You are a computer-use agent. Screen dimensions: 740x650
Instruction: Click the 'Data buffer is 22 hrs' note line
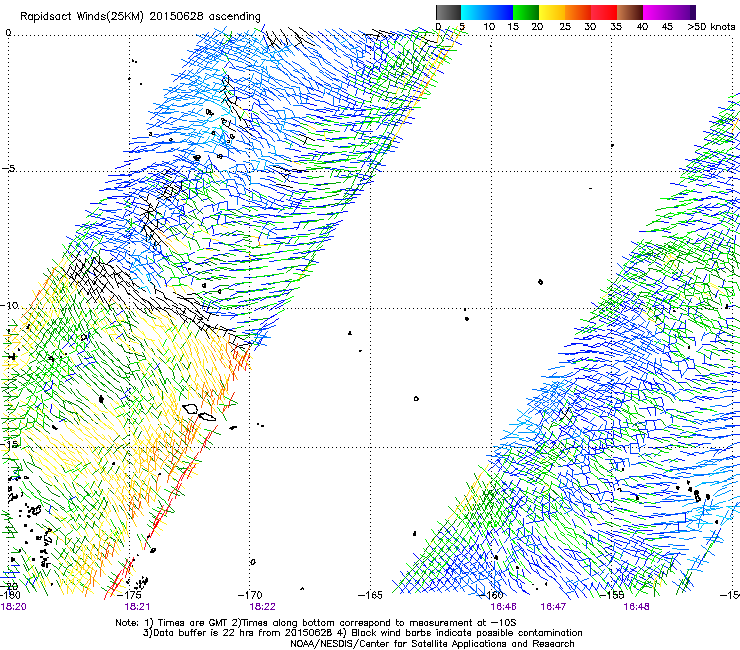tap(362, 633)
